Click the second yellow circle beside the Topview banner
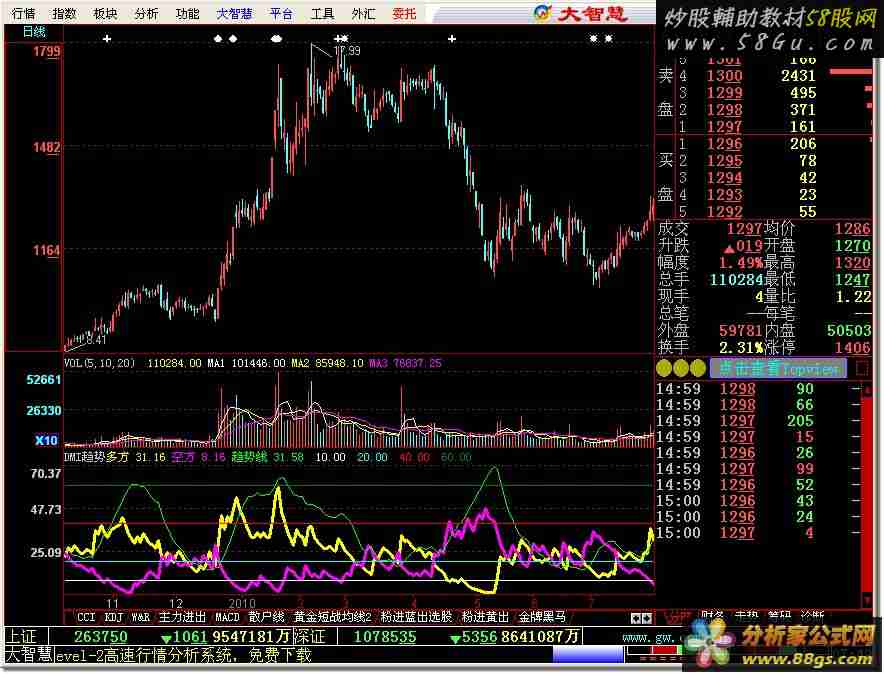Screen dimensions: 884x674 (681, 369)
